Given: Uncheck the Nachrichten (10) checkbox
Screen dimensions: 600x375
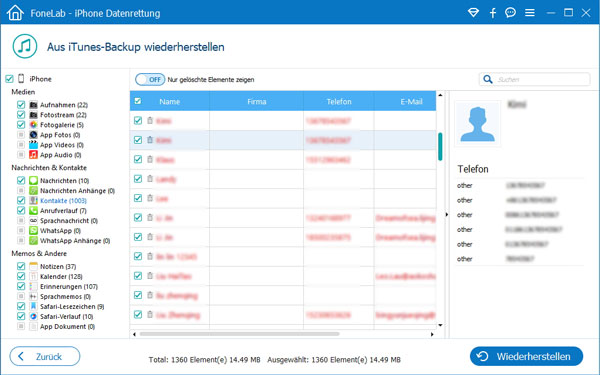Looking at the screenshot, I should coord(21,180).
